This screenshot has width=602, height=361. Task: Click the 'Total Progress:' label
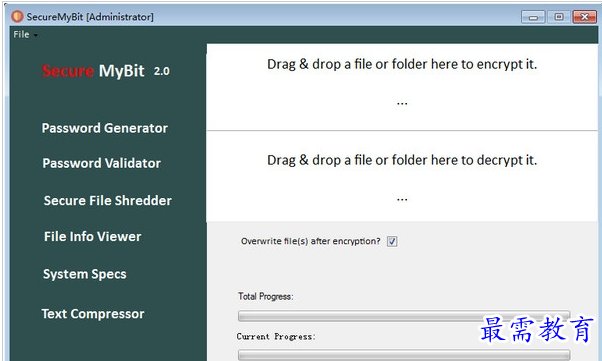pyautogui.click(x=266, y=296)
